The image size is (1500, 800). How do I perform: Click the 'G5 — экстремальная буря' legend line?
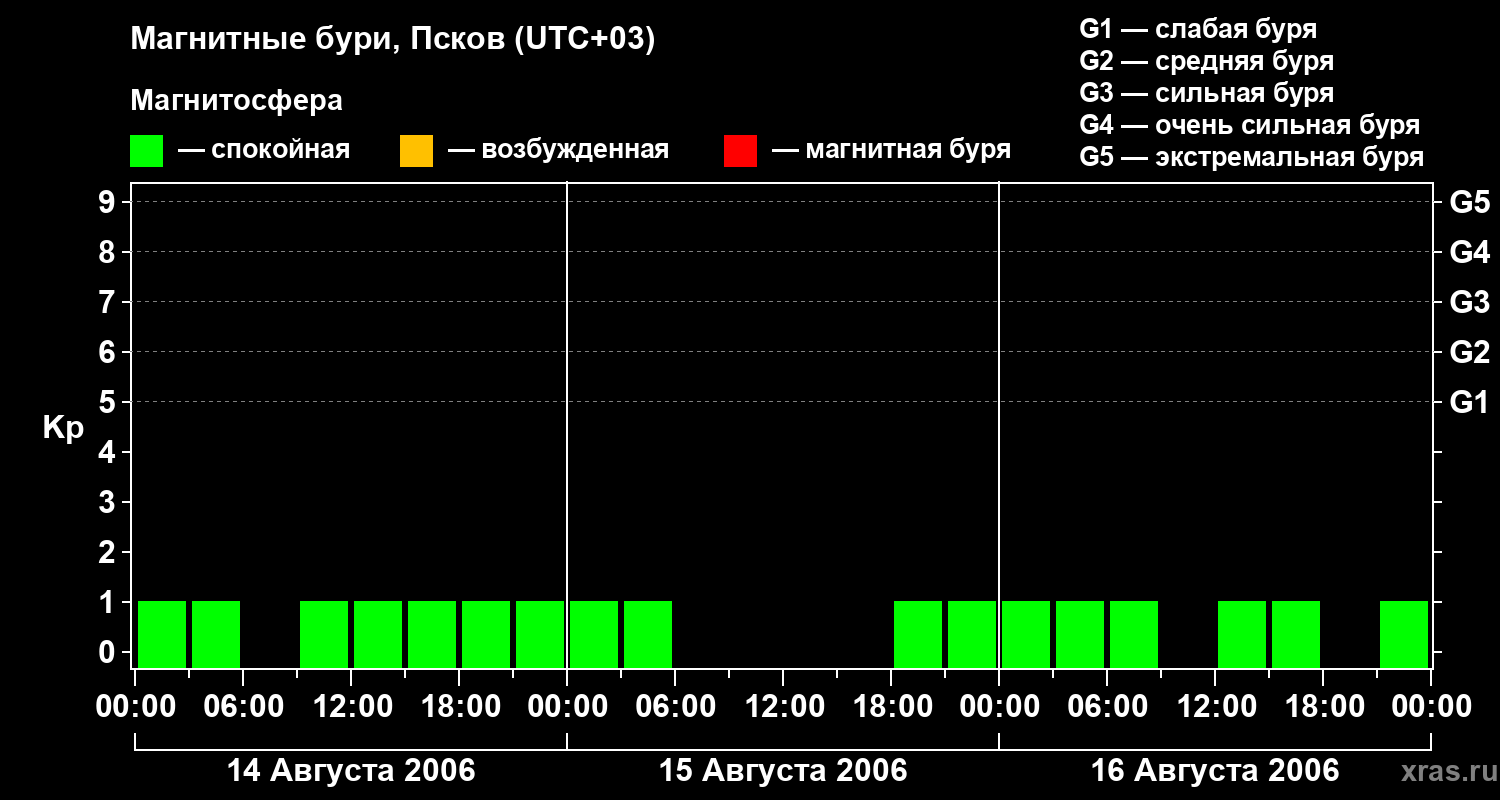[x=1251, y=157]
